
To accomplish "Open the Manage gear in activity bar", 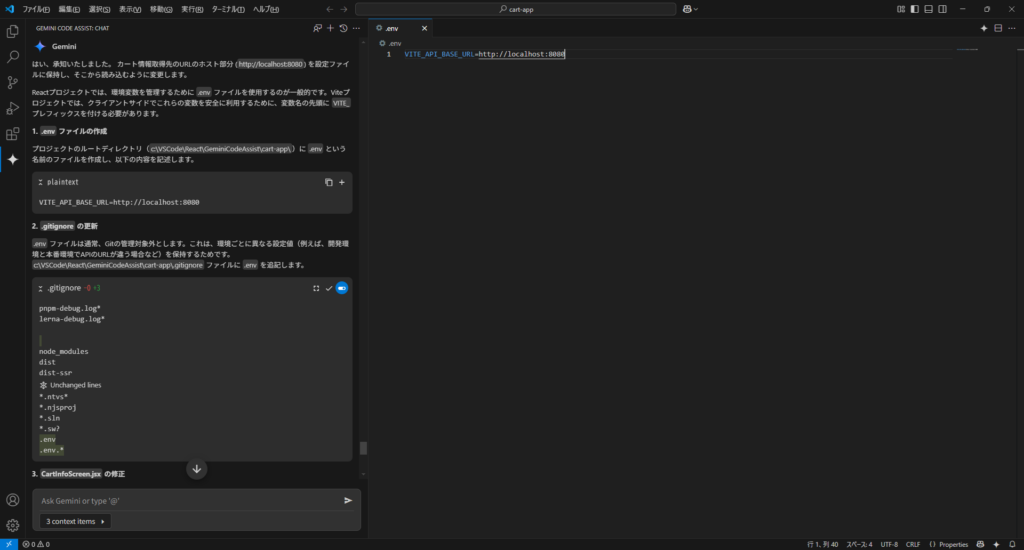I will point(12,525).
